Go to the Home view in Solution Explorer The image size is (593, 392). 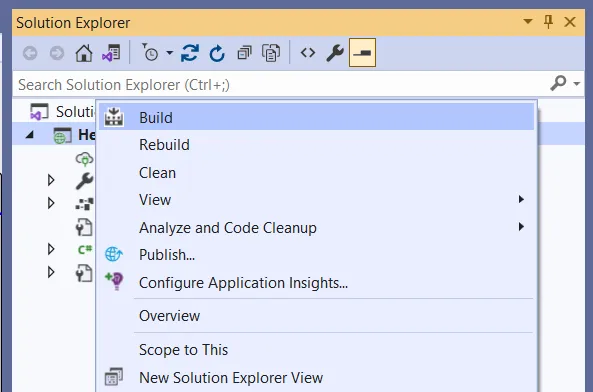tap(84, 53)
